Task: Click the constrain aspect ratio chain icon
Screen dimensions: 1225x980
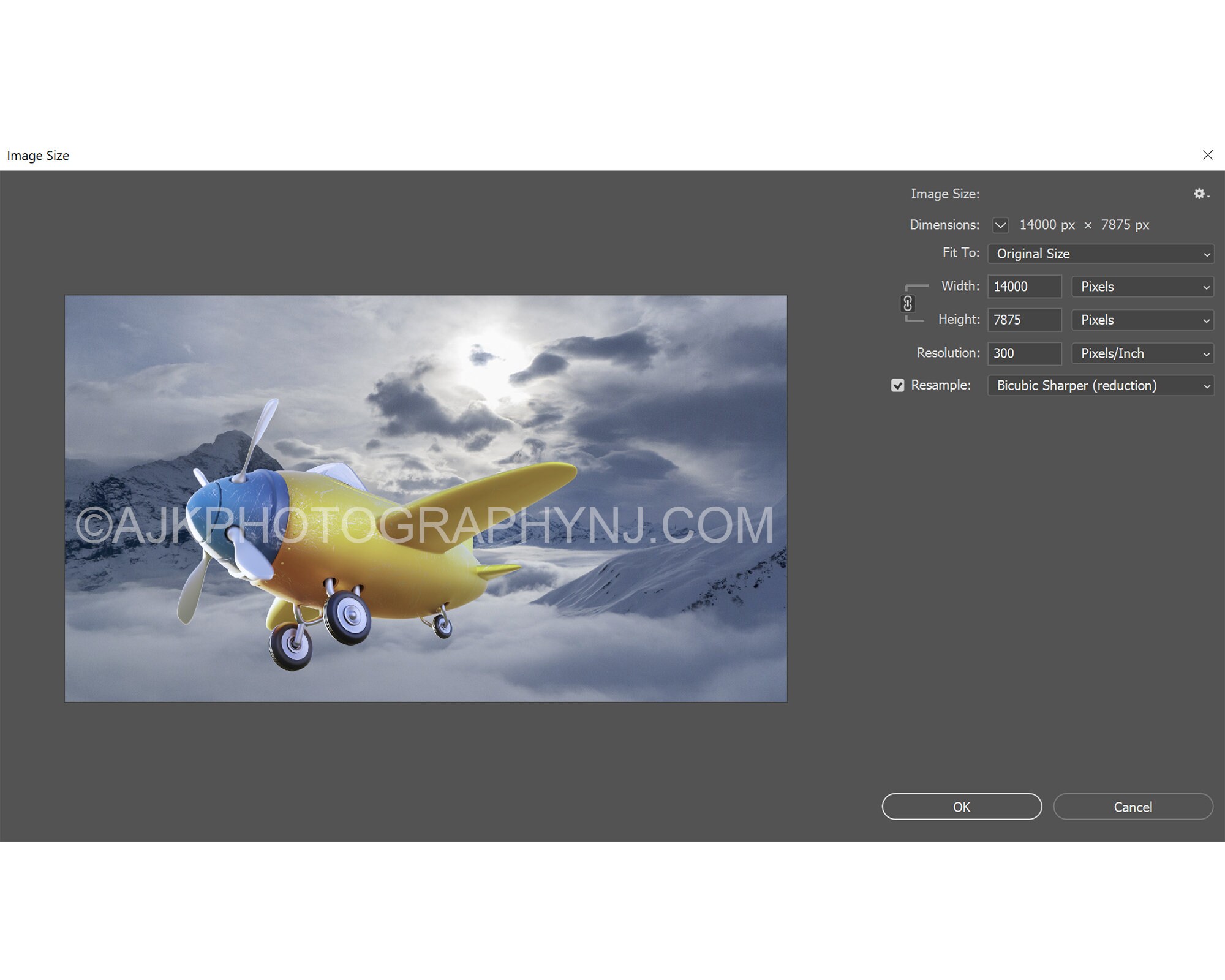Action: click(x=909, y=304)
